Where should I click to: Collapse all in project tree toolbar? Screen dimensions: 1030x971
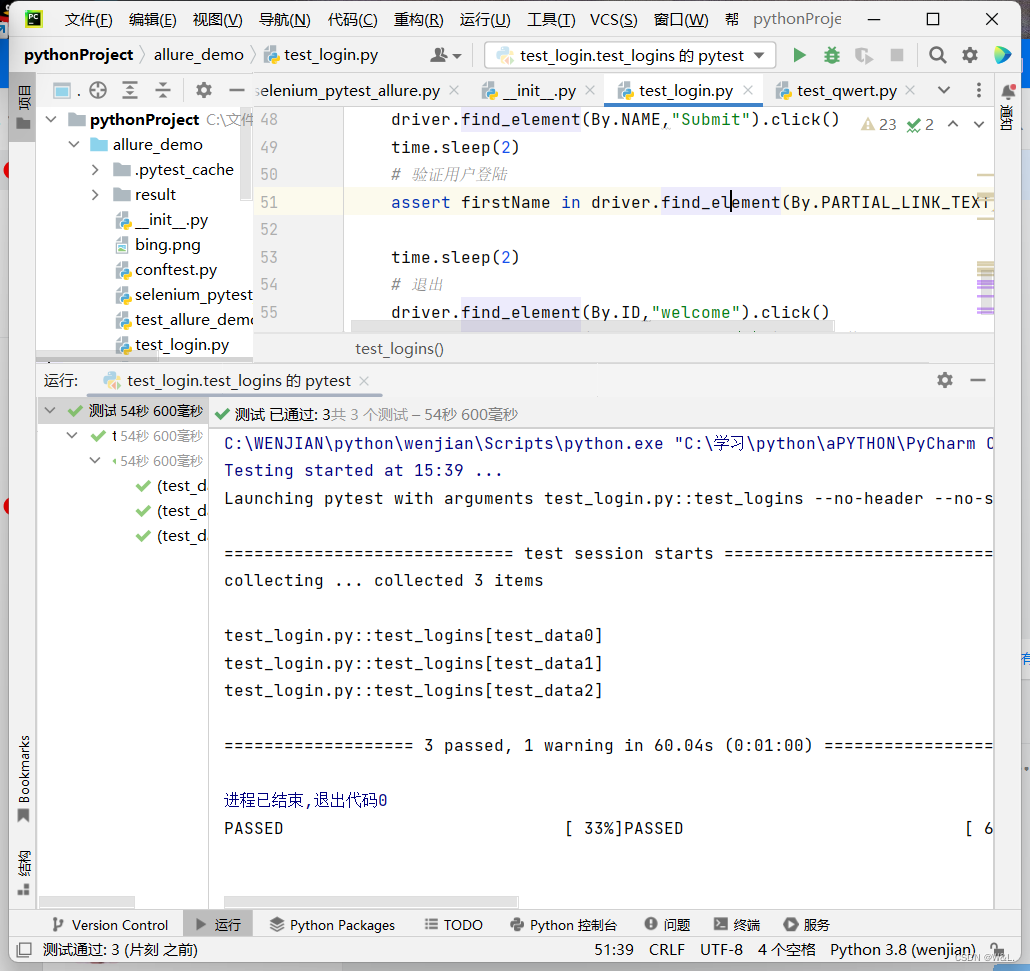[162, 90]
